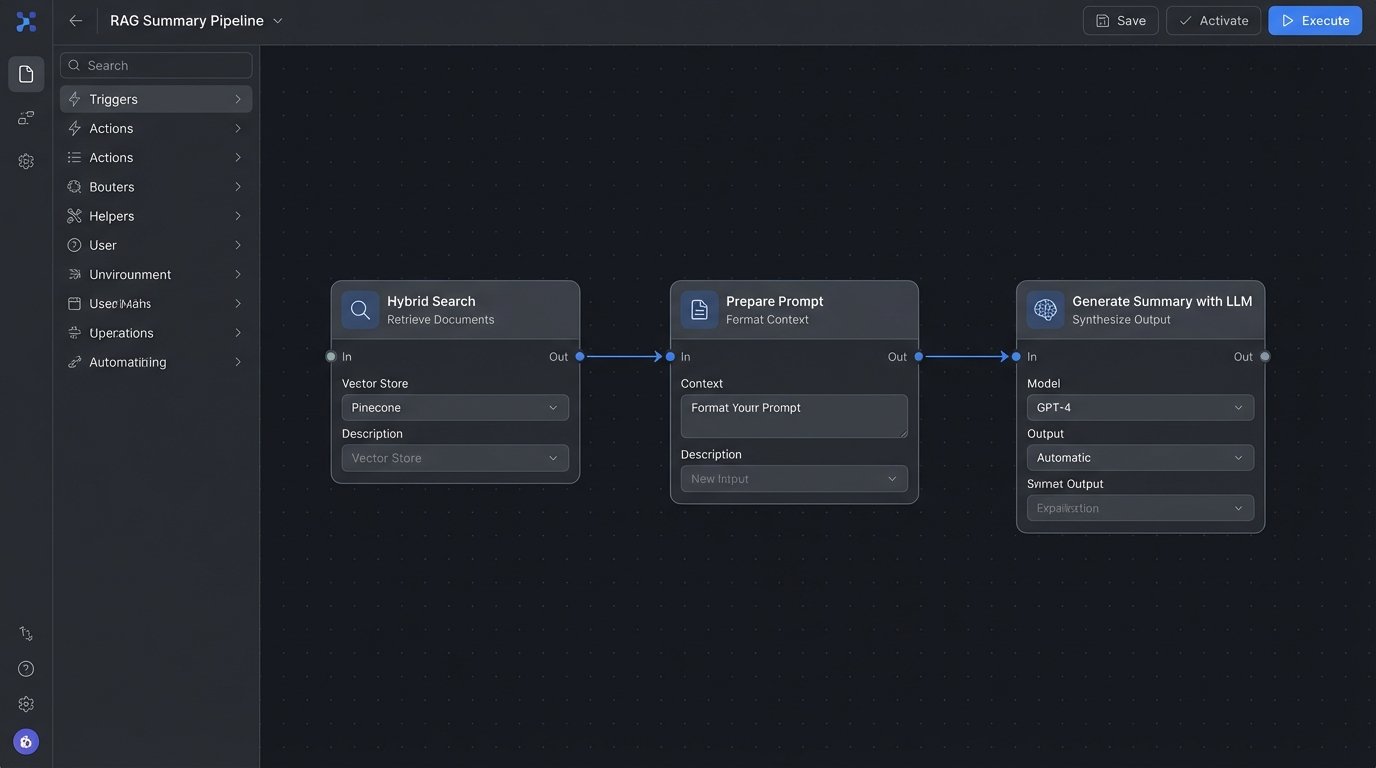Open the workflow editor icon in the left rail
The image size is (1376, 768).
tap(22, 115)
